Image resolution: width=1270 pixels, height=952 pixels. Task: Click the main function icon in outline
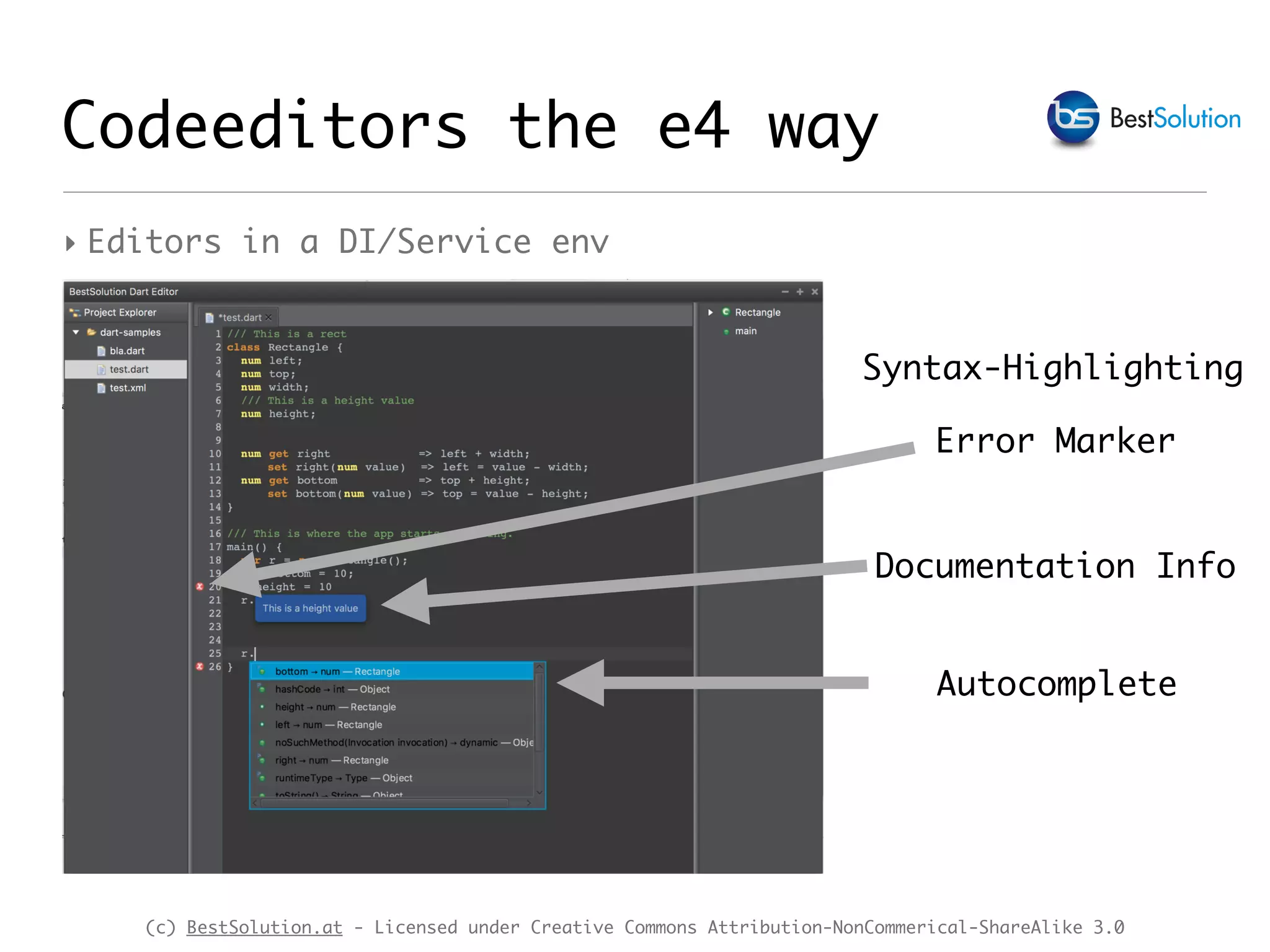(x=726, y=332)
